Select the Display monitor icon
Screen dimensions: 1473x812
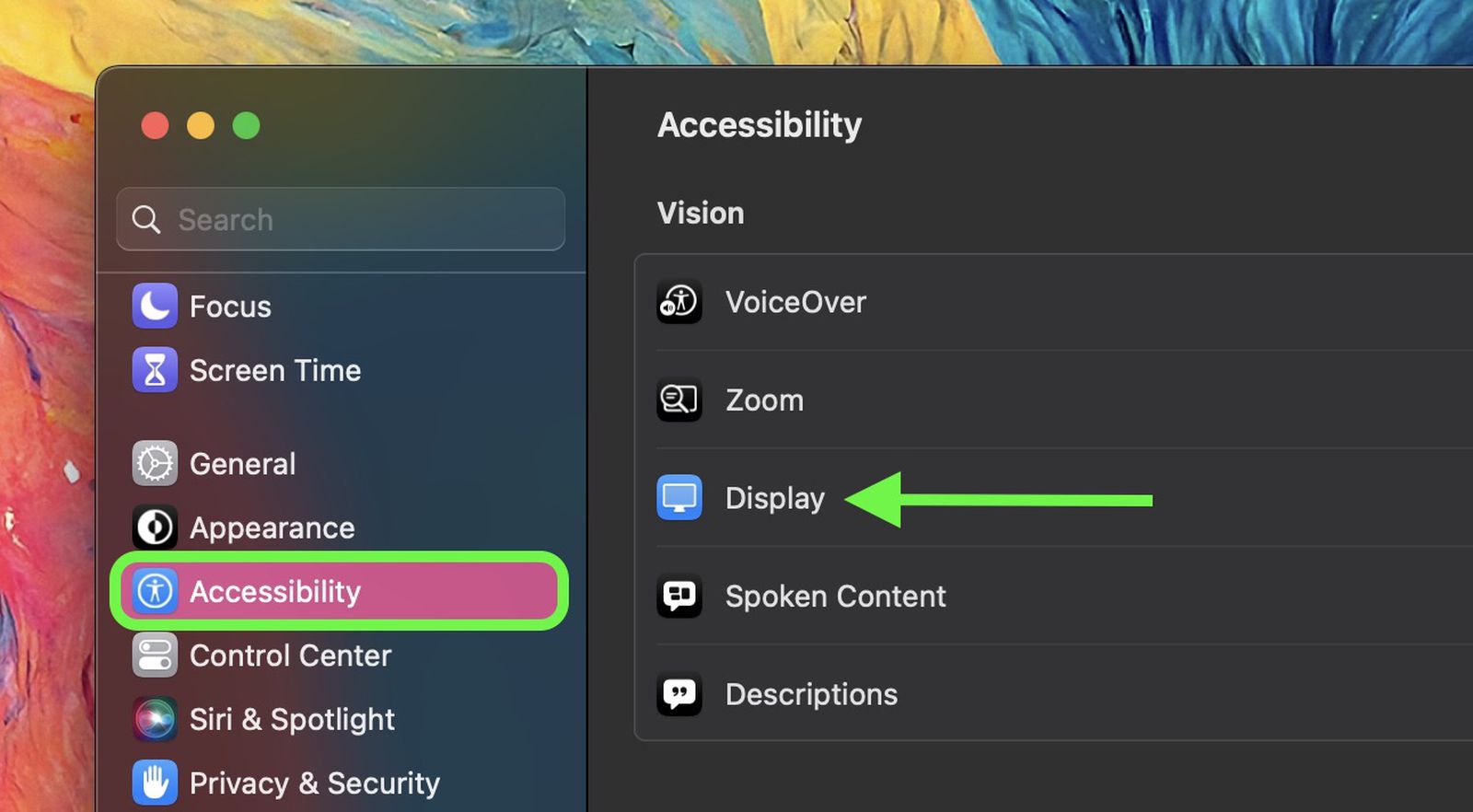pos(679,497)
